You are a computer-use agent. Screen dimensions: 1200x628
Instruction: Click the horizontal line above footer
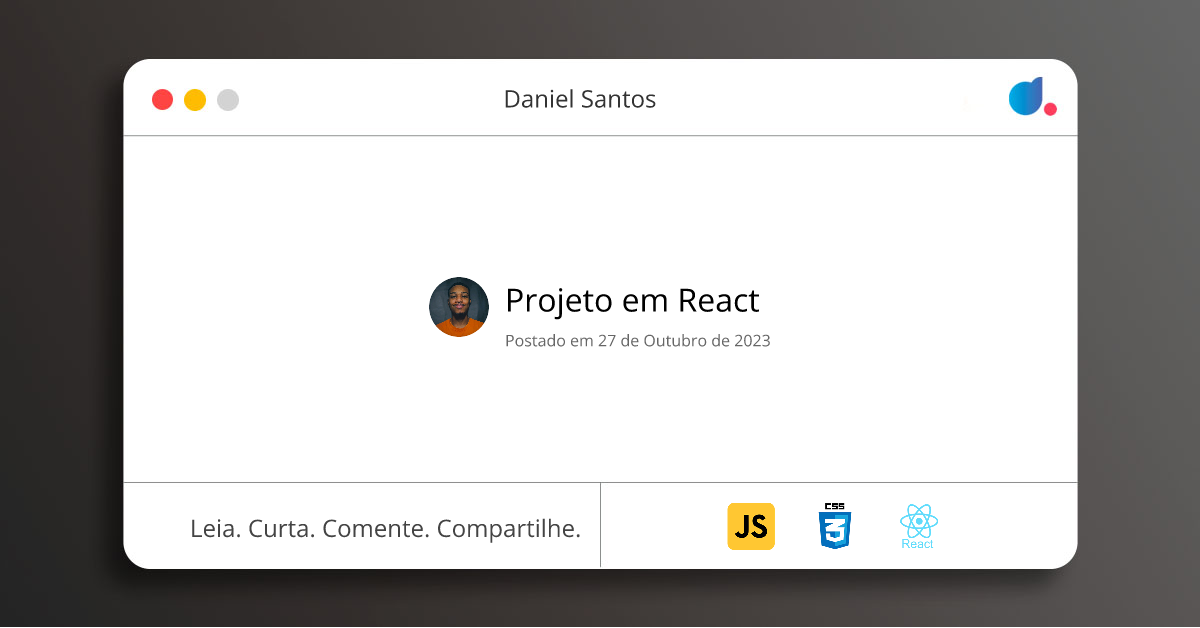tap(600, 482)
